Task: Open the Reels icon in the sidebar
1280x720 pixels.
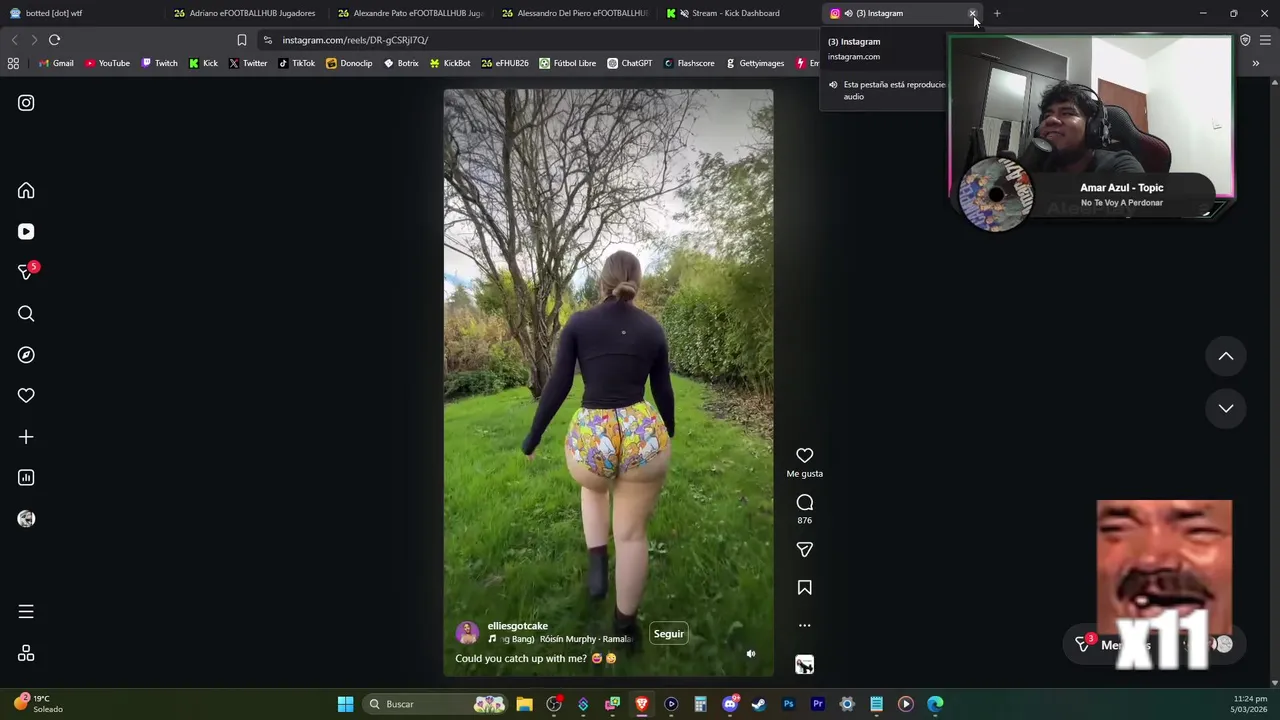Action: pos(26,232)
